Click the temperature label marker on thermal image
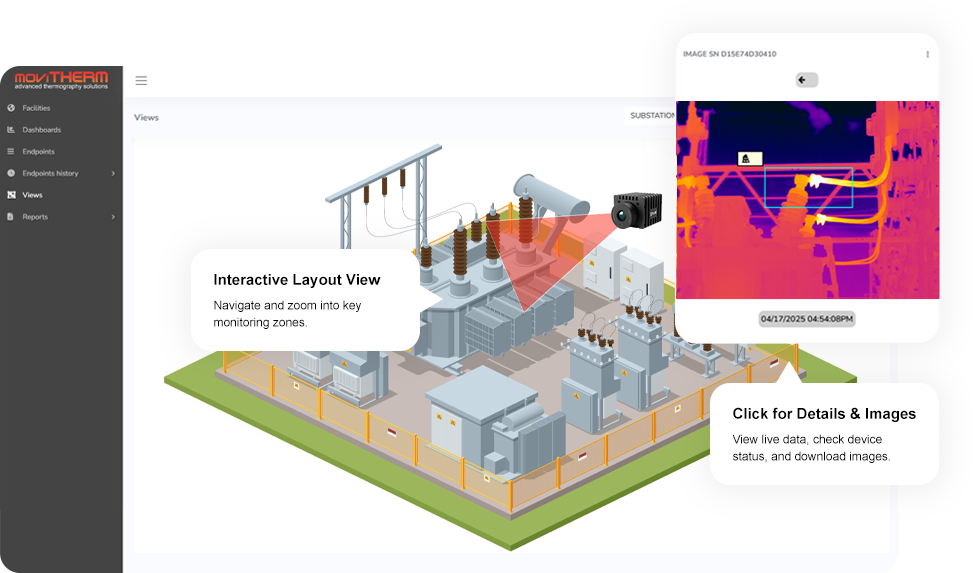 click(749, 159)
